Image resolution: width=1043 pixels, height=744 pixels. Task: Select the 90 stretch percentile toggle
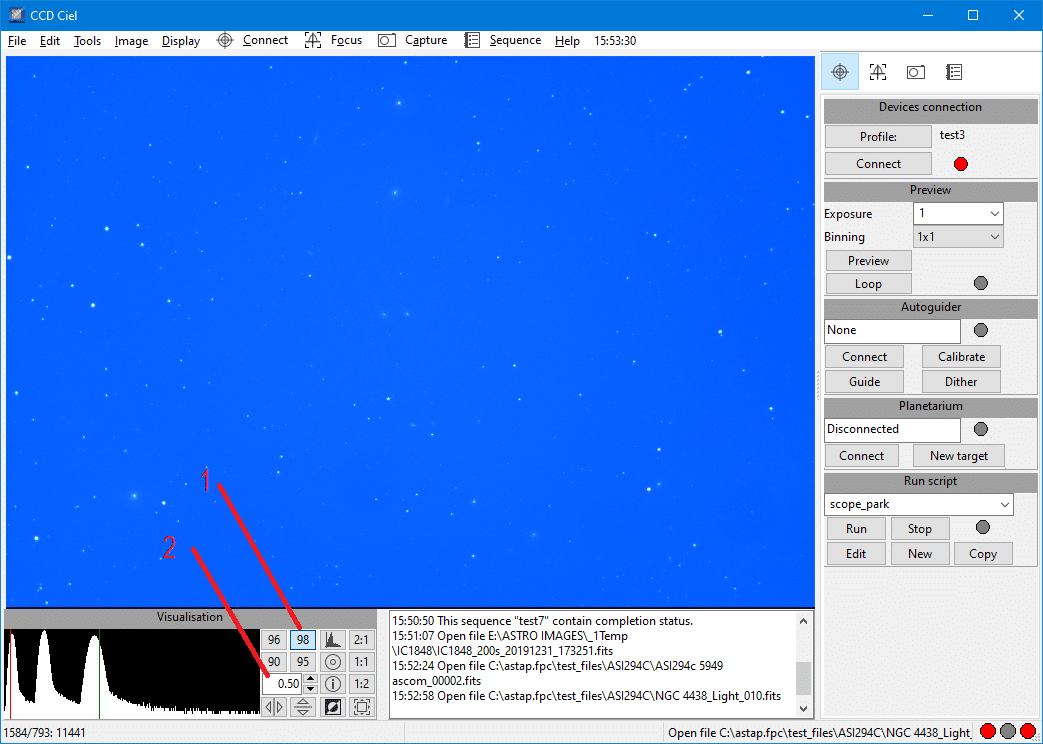[x=274, y=662]
